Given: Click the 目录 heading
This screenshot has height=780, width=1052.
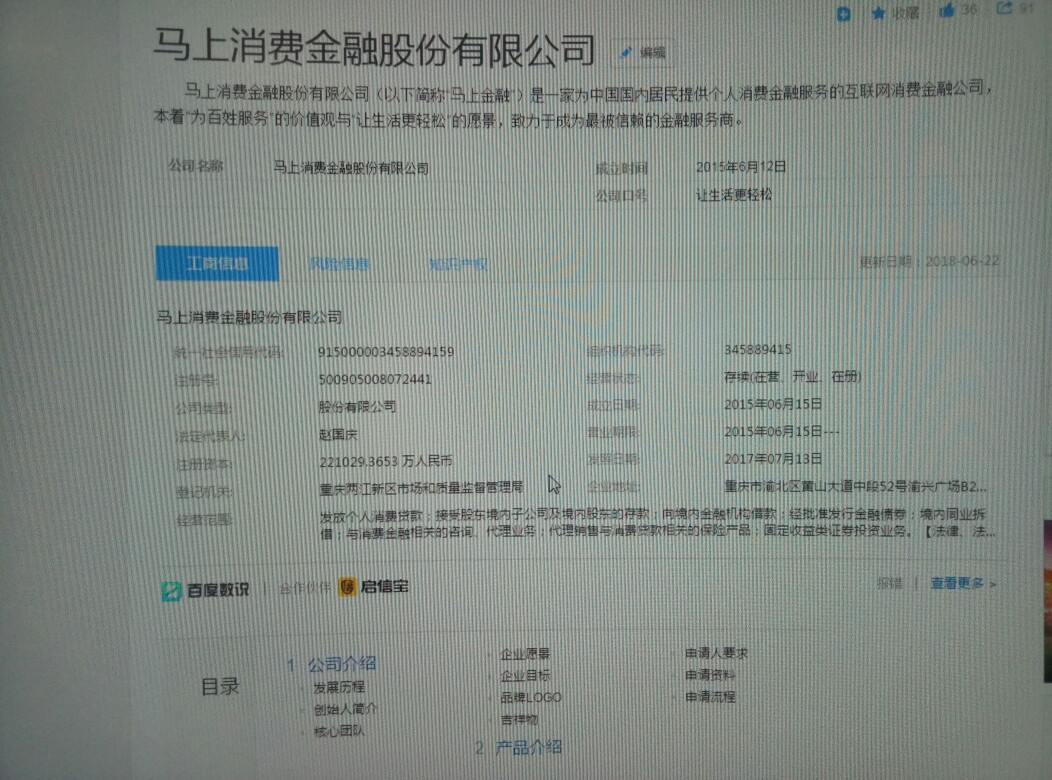Looking at the screenshot, I should (x=220, y=687).
